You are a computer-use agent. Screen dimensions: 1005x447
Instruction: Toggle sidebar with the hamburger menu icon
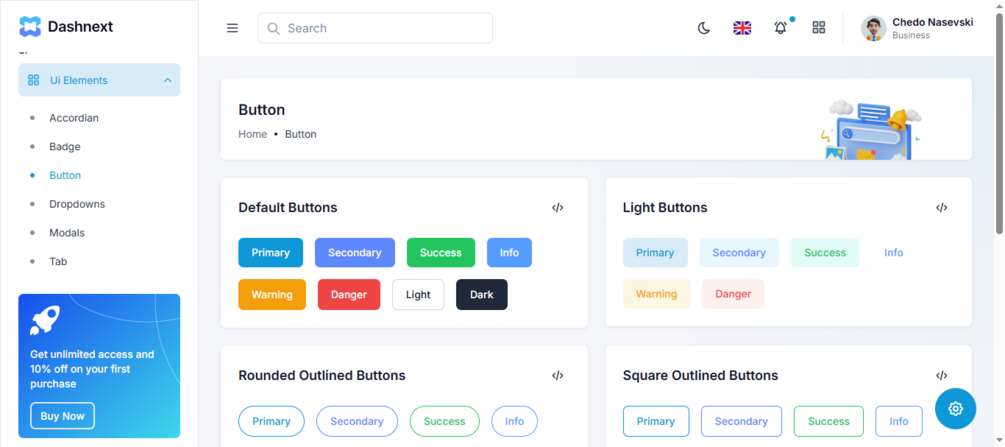click(x=233, y=28)
